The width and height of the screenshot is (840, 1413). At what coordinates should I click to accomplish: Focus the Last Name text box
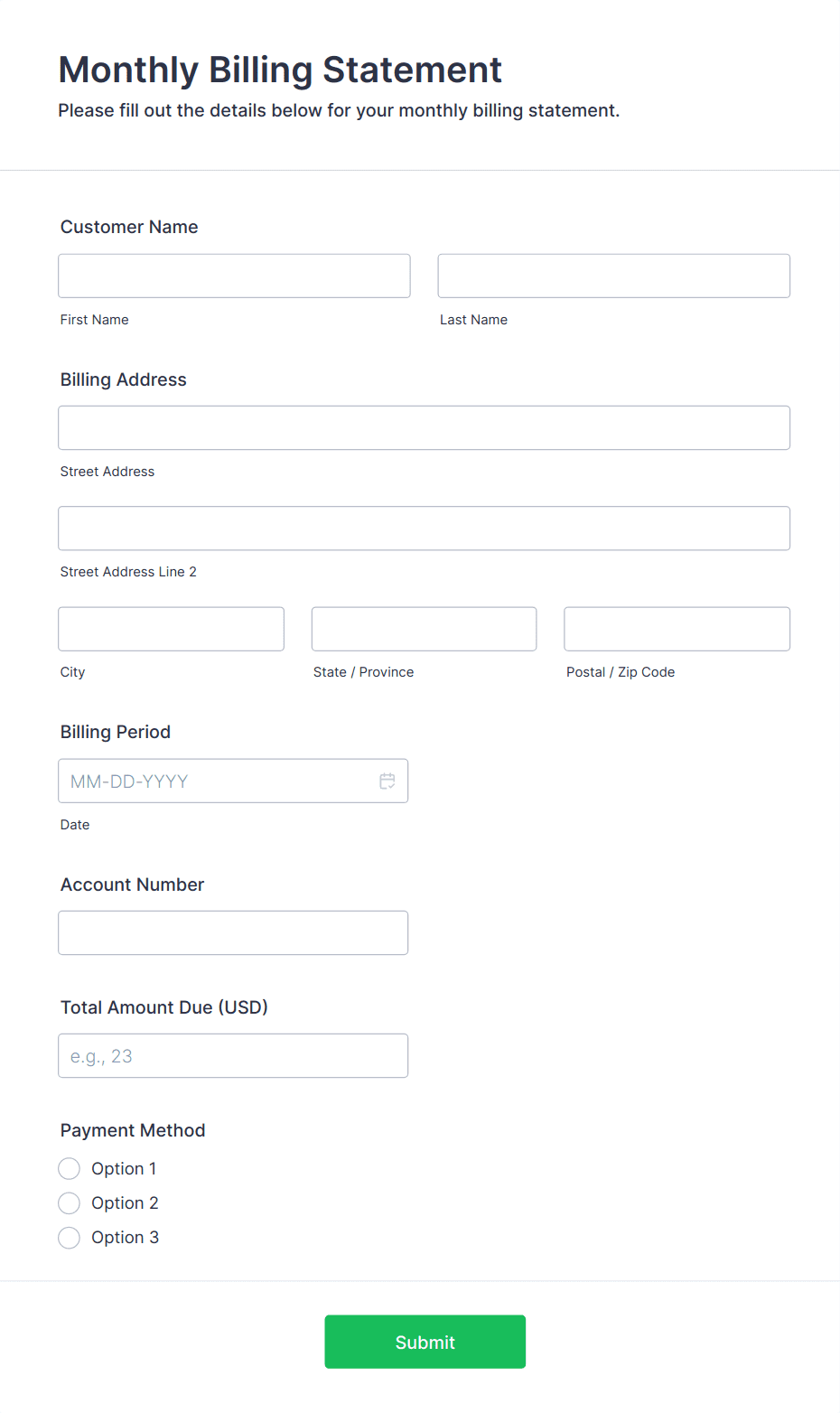tap(613, 276)
